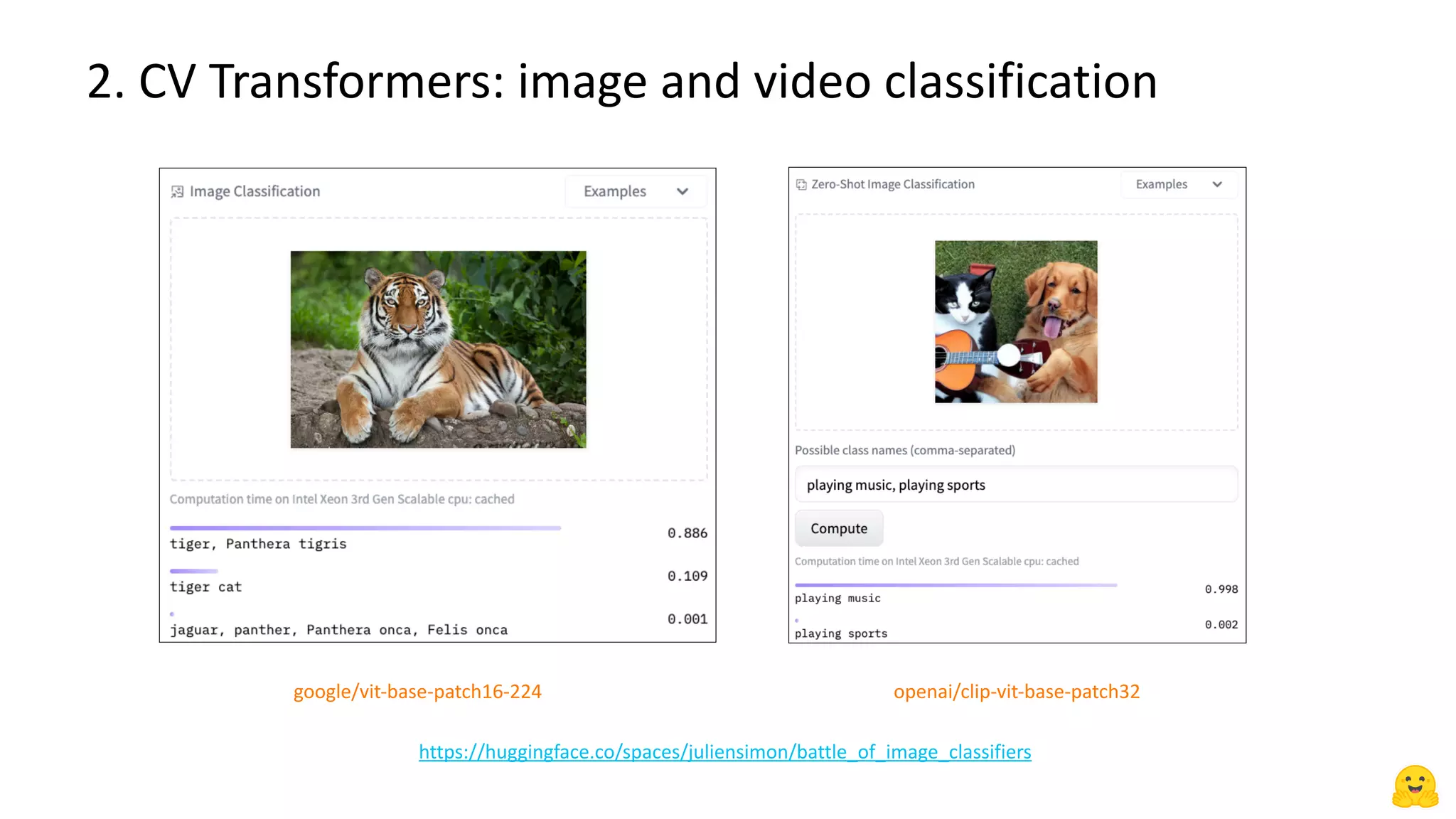1456x819 pixels.
Task: Click the Image Classification widget icon
Action: click(x=177, y=191)
